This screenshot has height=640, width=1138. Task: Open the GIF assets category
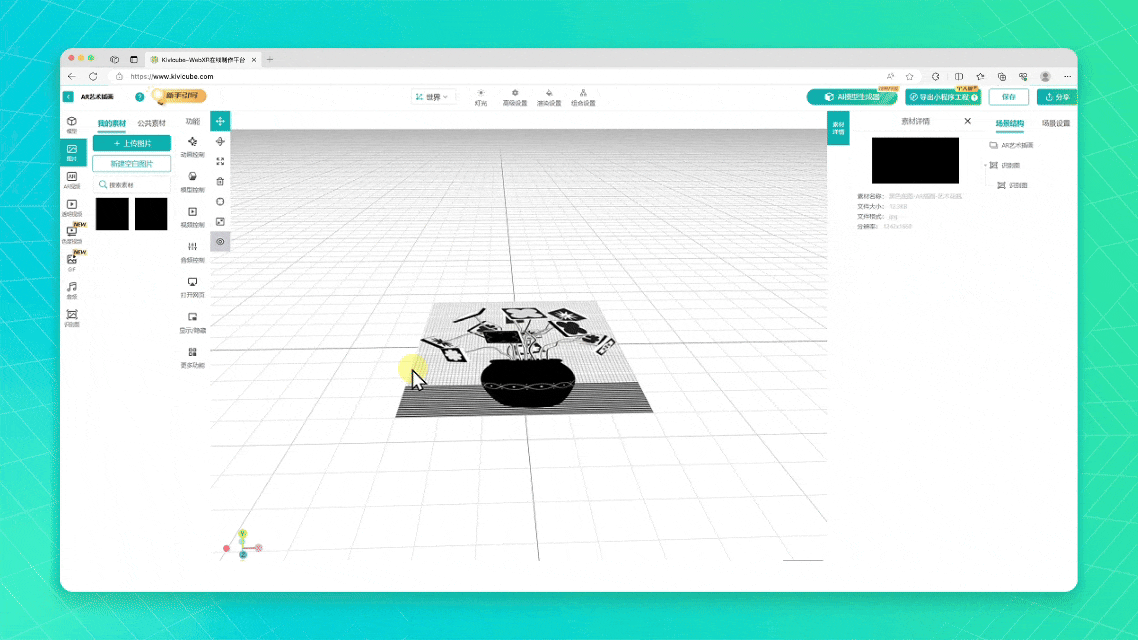tap(72, 262)
